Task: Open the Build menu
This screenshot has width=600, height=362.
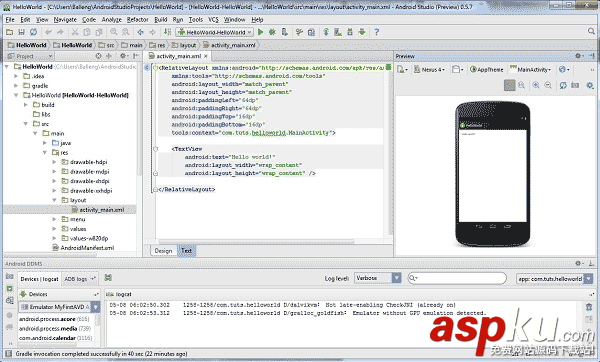Action: (x=161, y=20)
